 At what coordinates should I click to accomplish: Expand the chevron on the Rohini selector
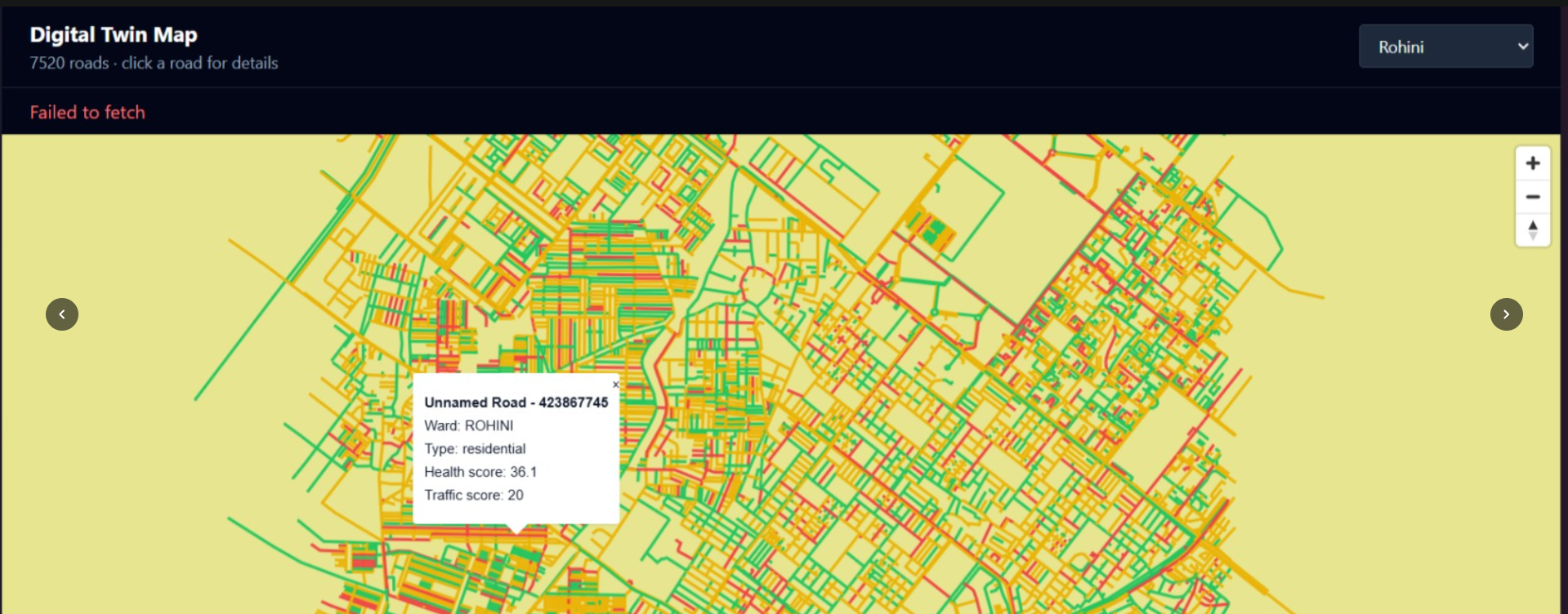click(1522, 47)
